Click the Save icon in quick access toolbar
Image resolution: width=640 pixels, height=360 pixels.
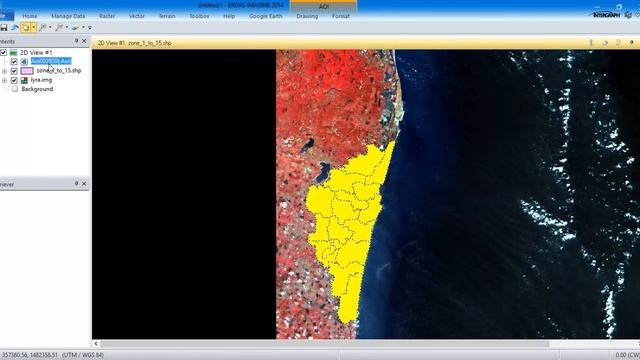(x=4, y=28)
